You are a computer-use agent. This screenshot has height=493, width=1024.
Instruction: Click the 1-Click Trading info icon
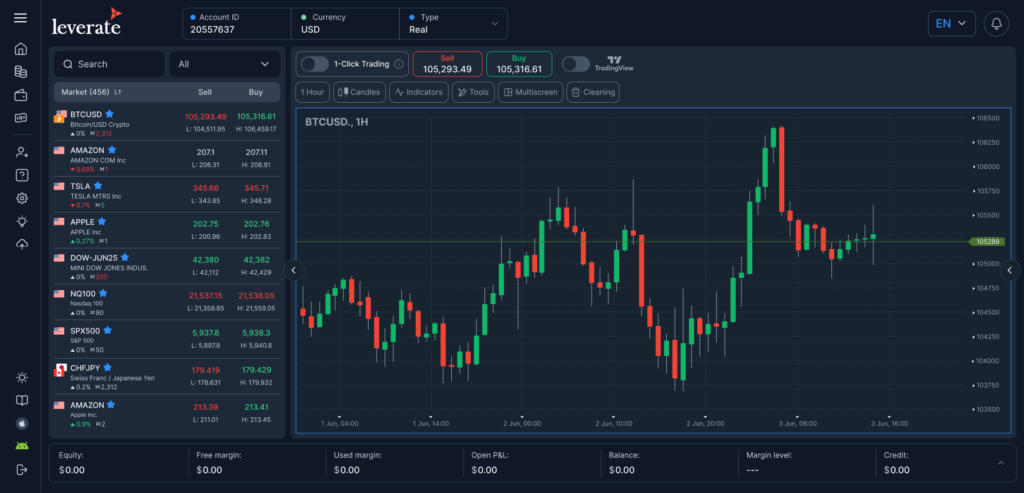399,64
